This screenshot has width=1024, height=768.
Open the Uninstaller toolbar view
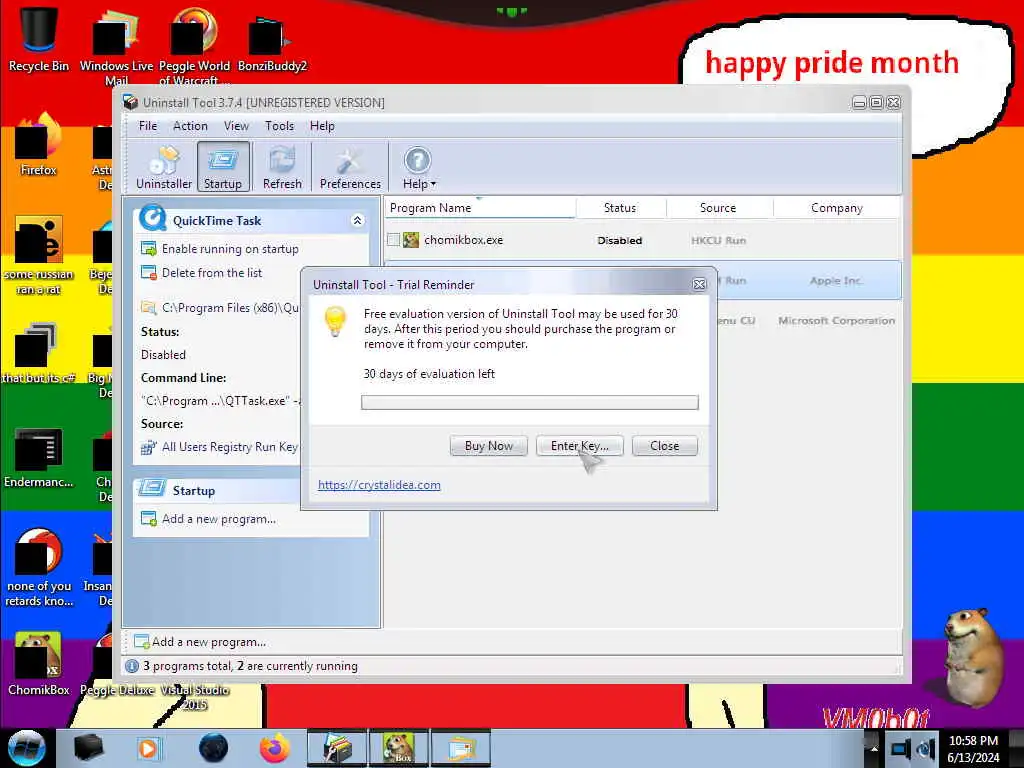click(164, 167)
